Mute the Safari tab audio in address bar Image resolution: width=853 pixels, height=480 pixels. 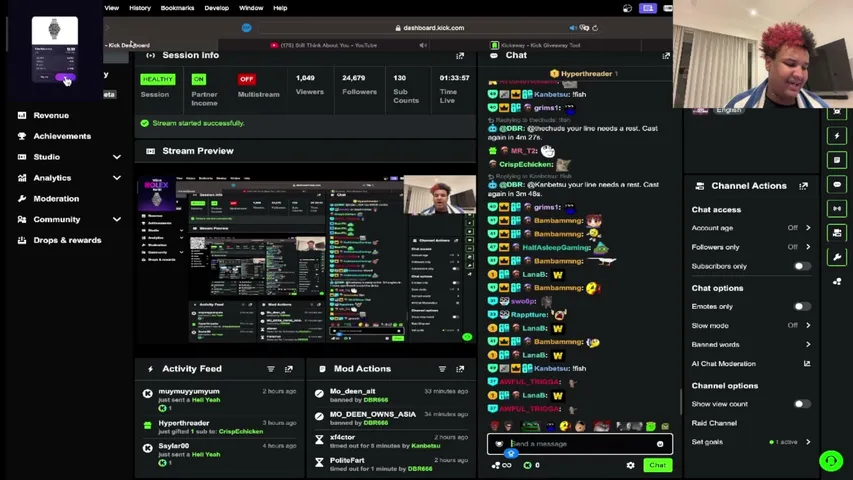pyautogui.click(x=573, y=28)
